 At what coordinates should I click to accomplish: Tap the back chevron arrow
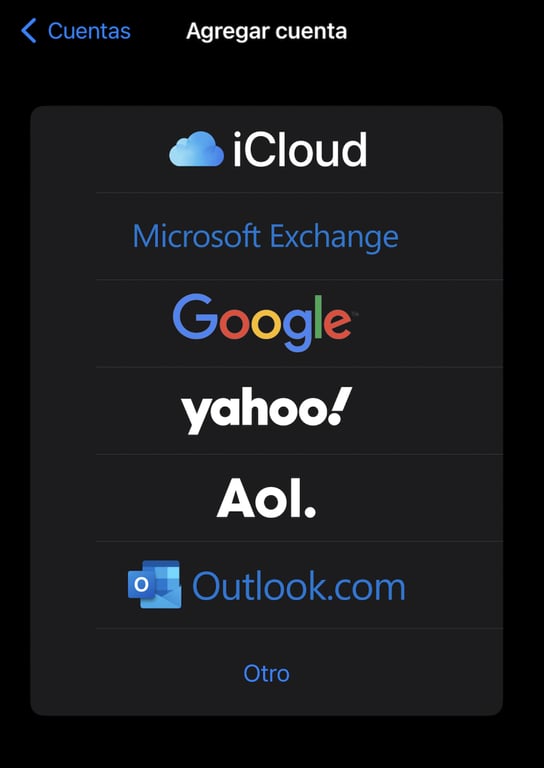pyautogui.click(x=29, y=31)
